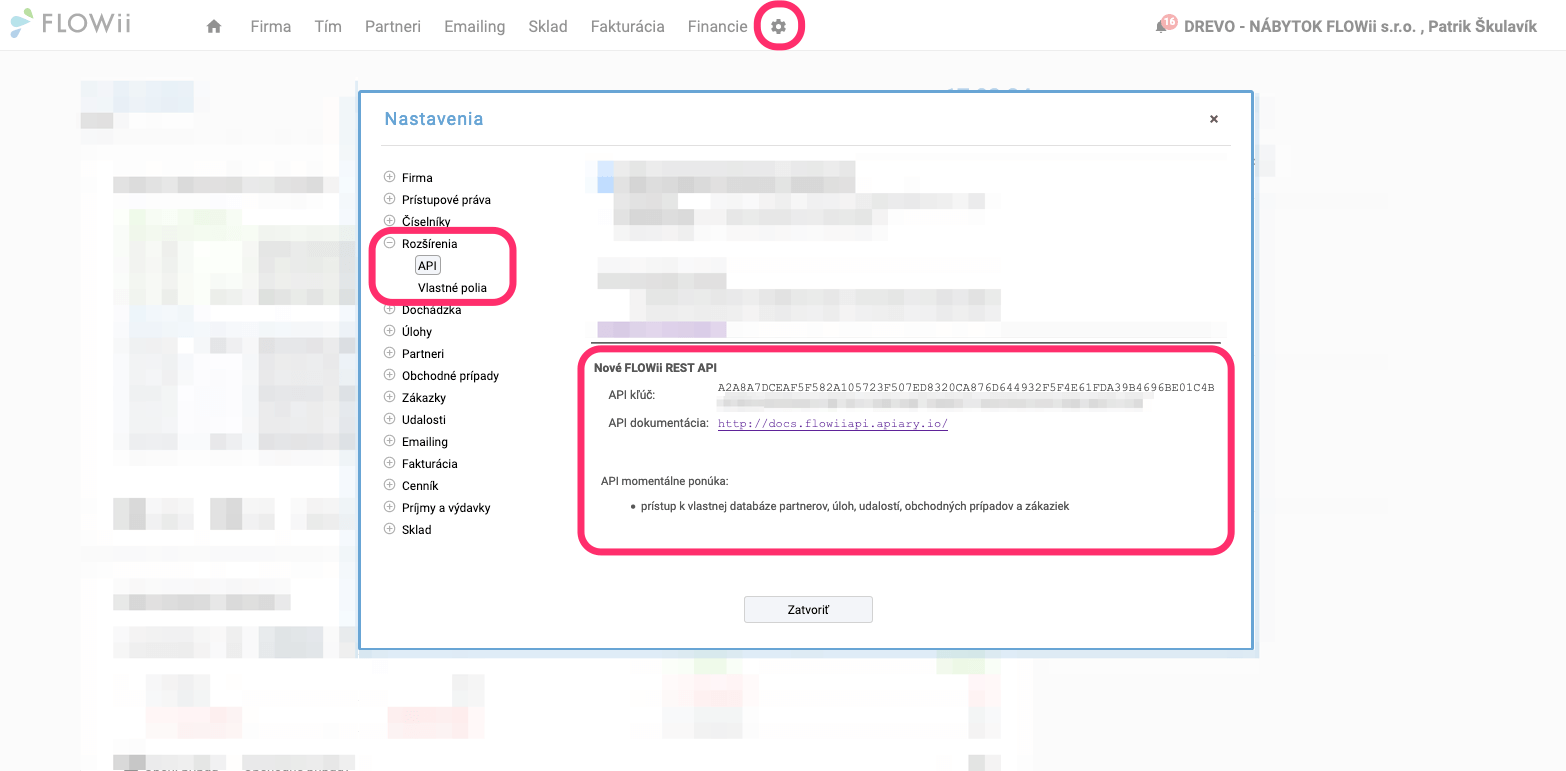Open the Partneri top menu
Image resolution: width=1566 pixels, height=771 pixels.
coord(393,27)
